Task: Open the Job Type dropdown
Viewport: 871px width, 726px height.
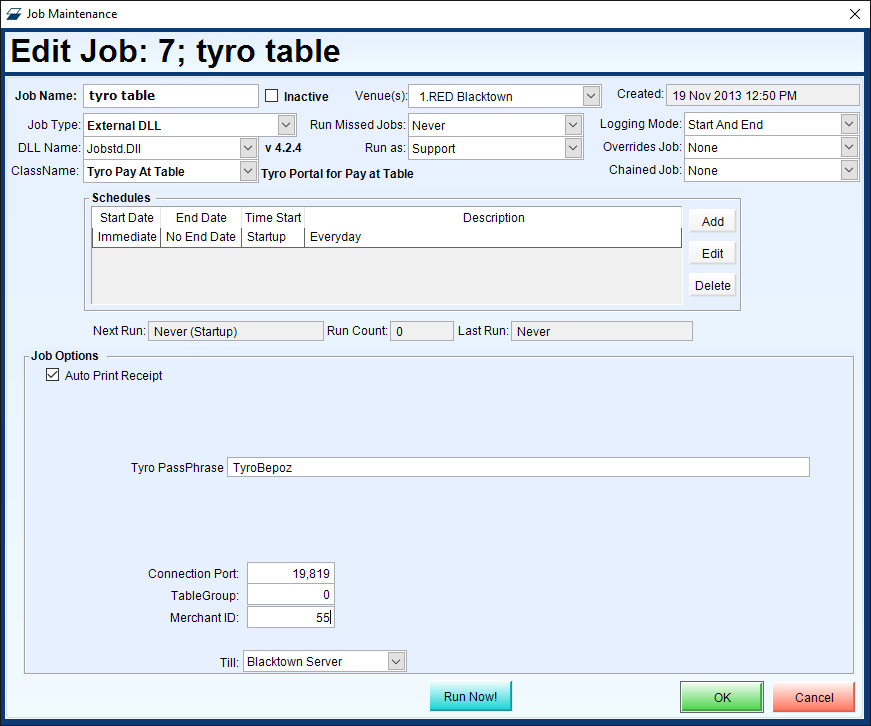Action: tap(285, 124)
